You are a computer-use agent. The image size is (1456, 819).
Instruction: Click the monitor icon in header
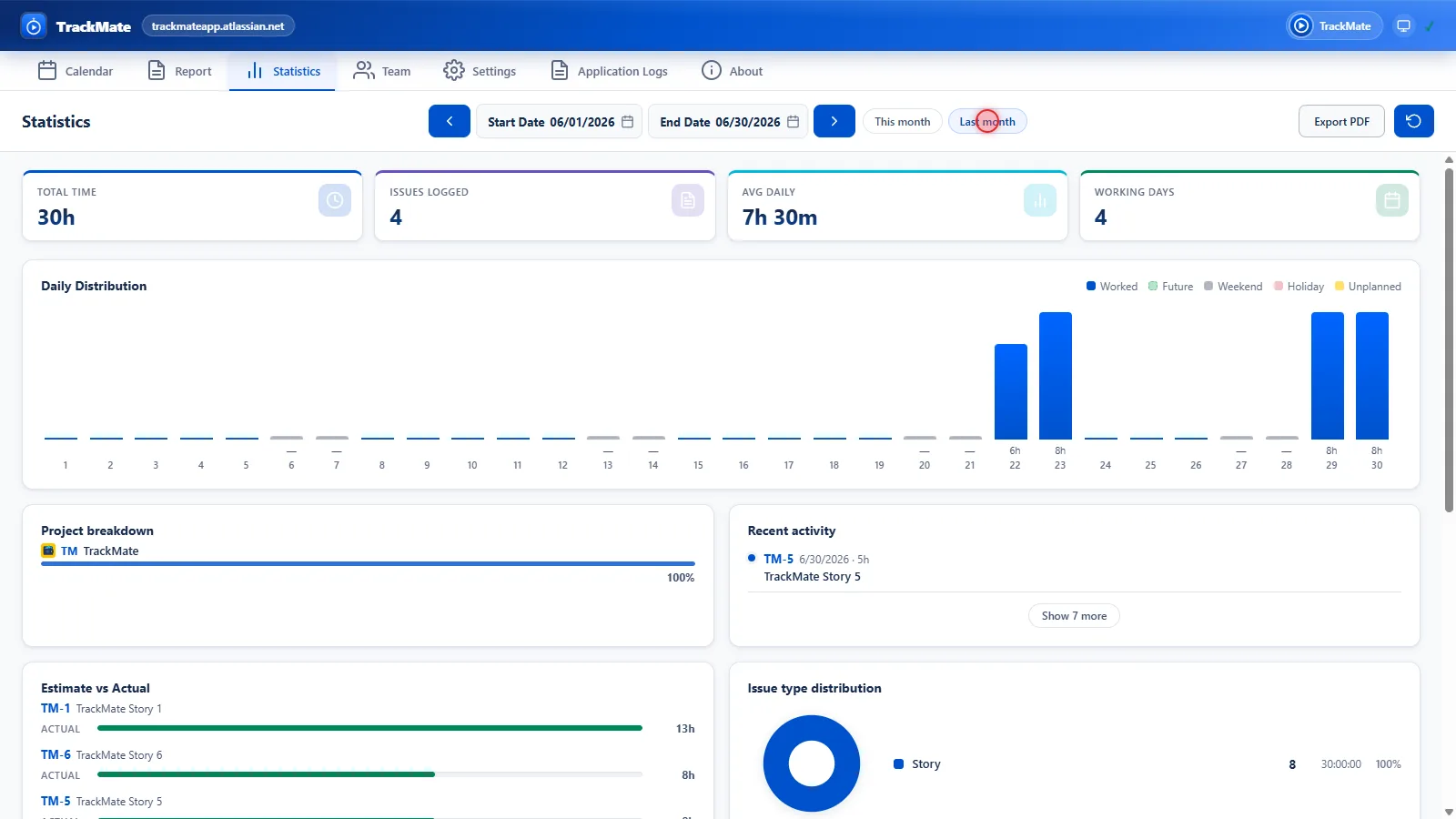point(1404,25)
